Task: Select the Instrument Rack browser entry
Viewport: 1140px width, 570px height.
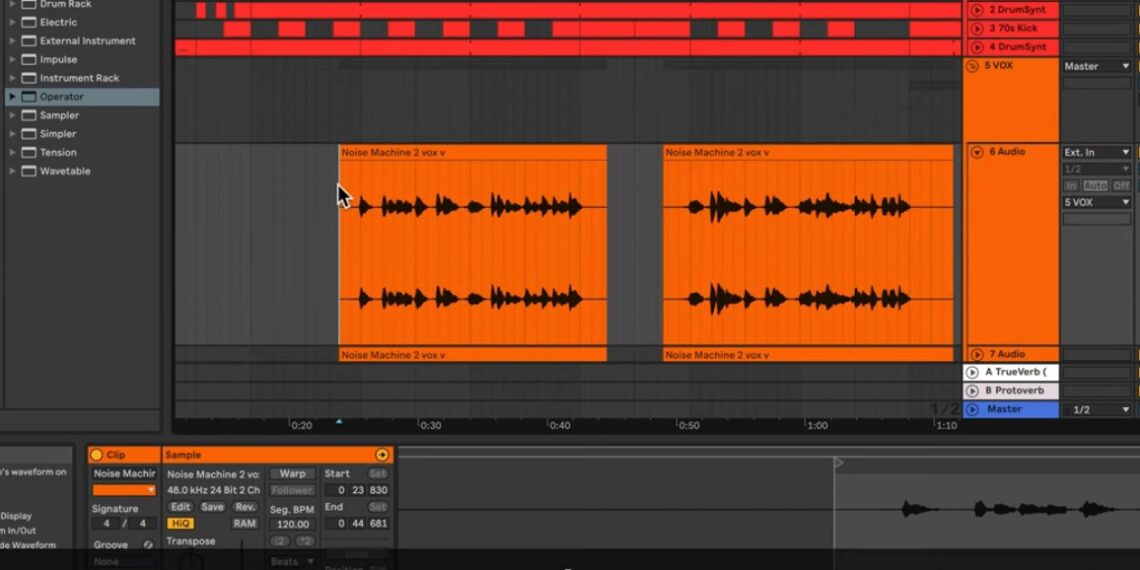Action: pyautogui.click(x=79, y=78)
